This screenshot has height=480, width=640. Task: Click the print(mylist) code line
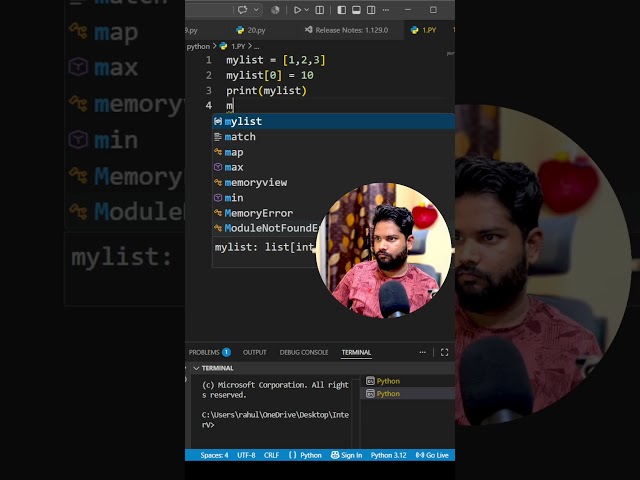point(267,90)
